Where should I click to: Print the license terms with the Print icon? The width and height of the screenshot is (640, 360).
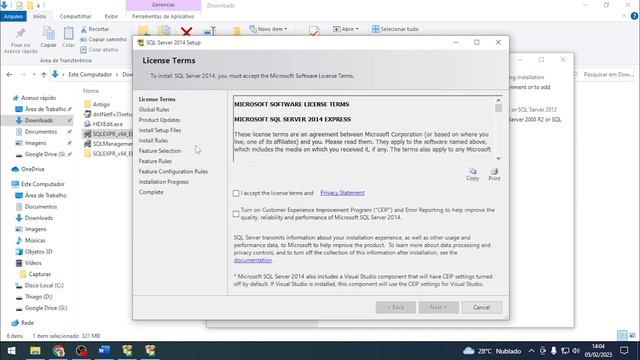point(494,174)
